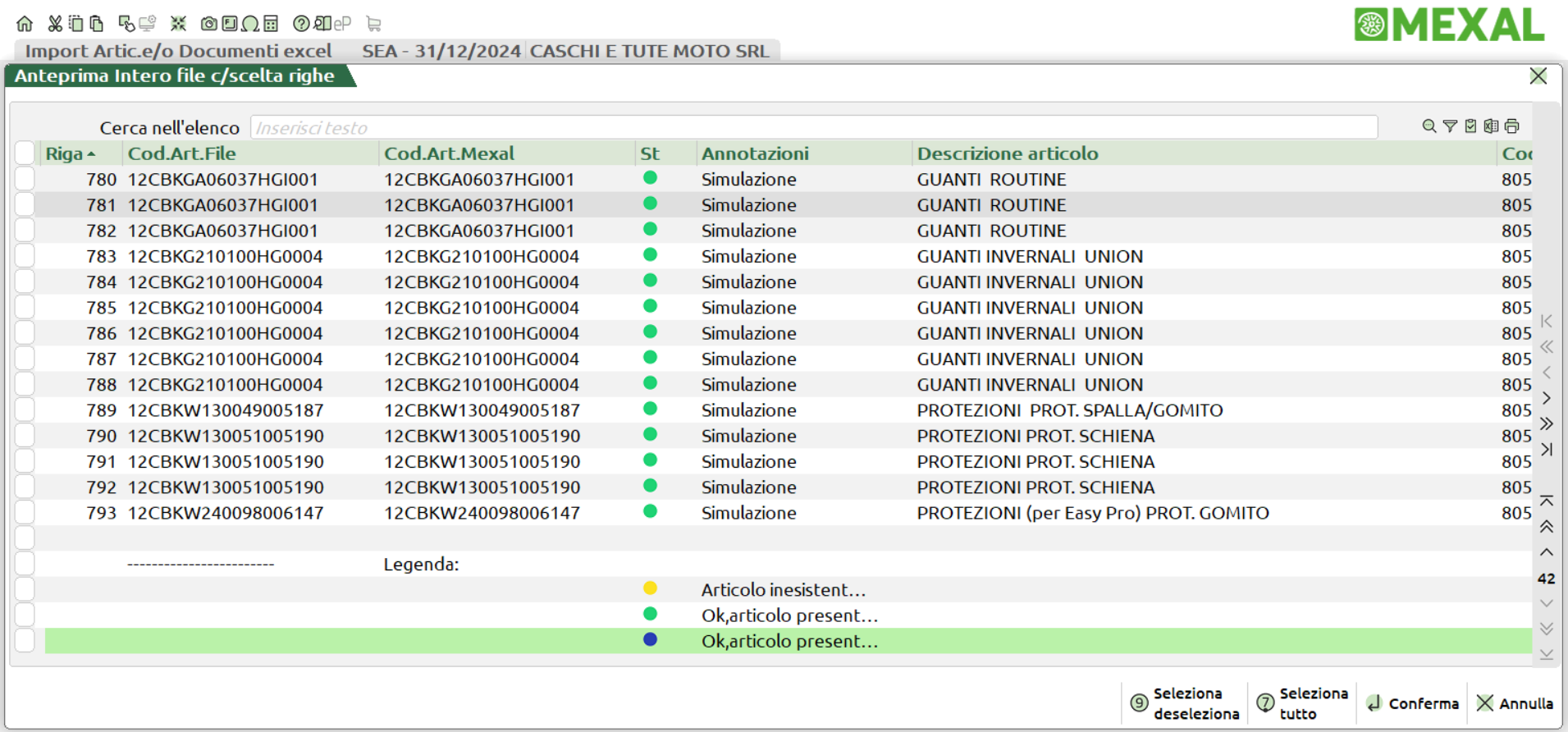Click the filter funnel icon

click(x=1450, y=126)
